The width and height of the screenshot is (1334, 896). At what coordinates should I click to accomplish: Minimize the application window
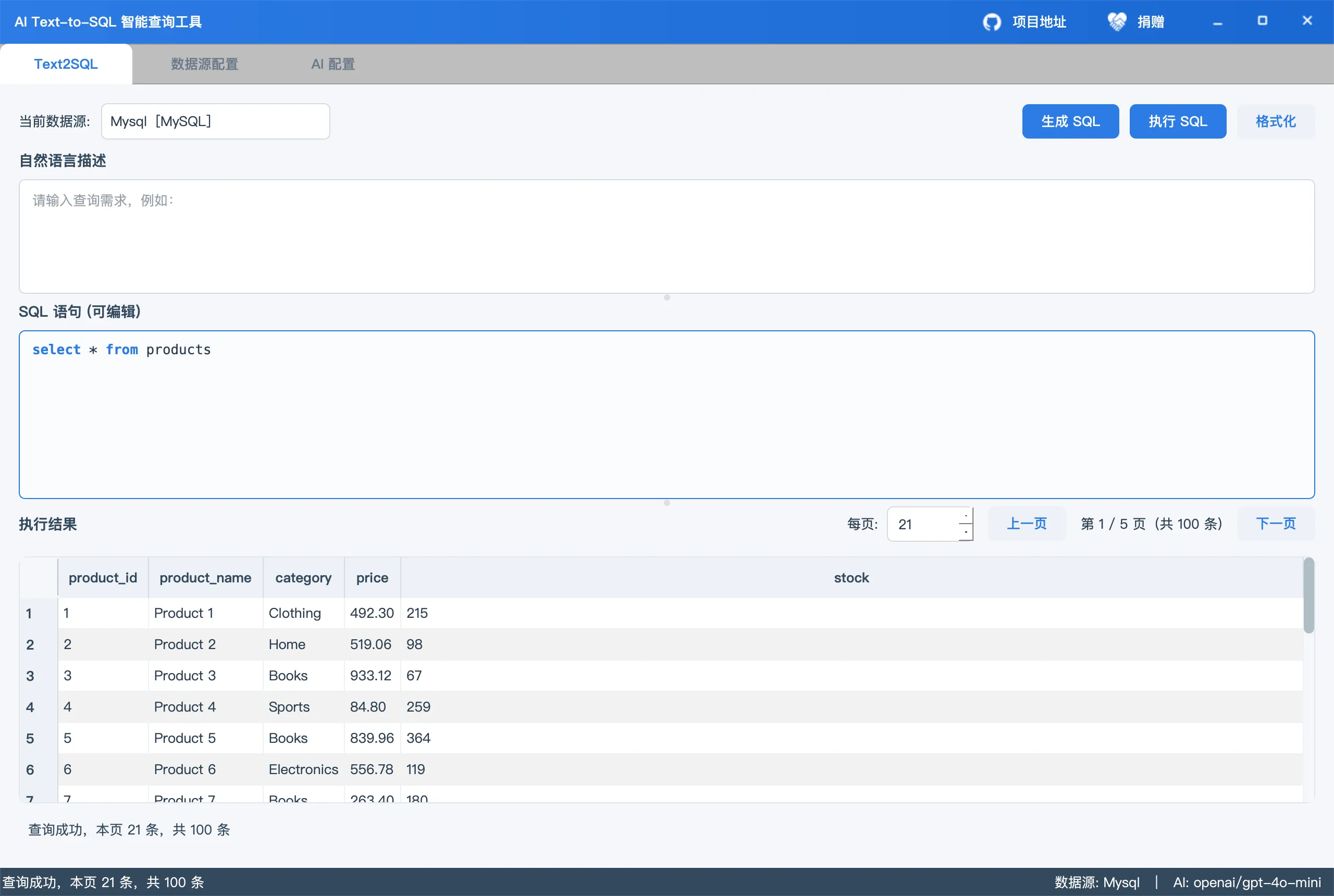[x=1217, y=22]
